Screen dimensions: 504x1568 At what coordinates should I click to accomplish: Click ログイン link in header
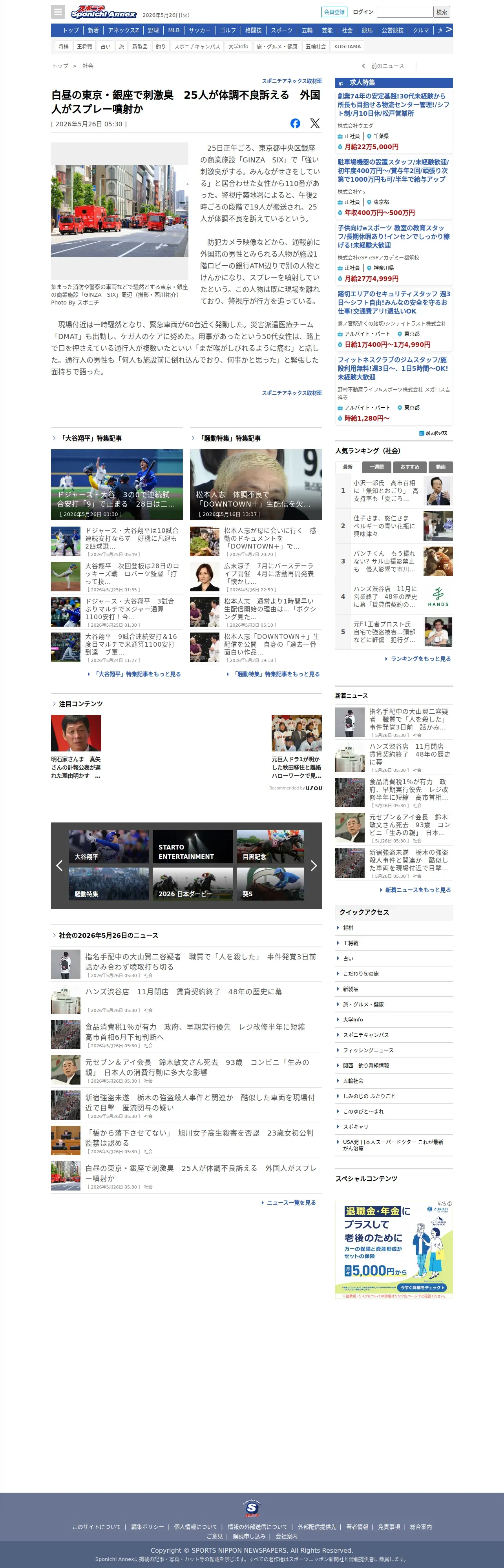tap(363, 12)
